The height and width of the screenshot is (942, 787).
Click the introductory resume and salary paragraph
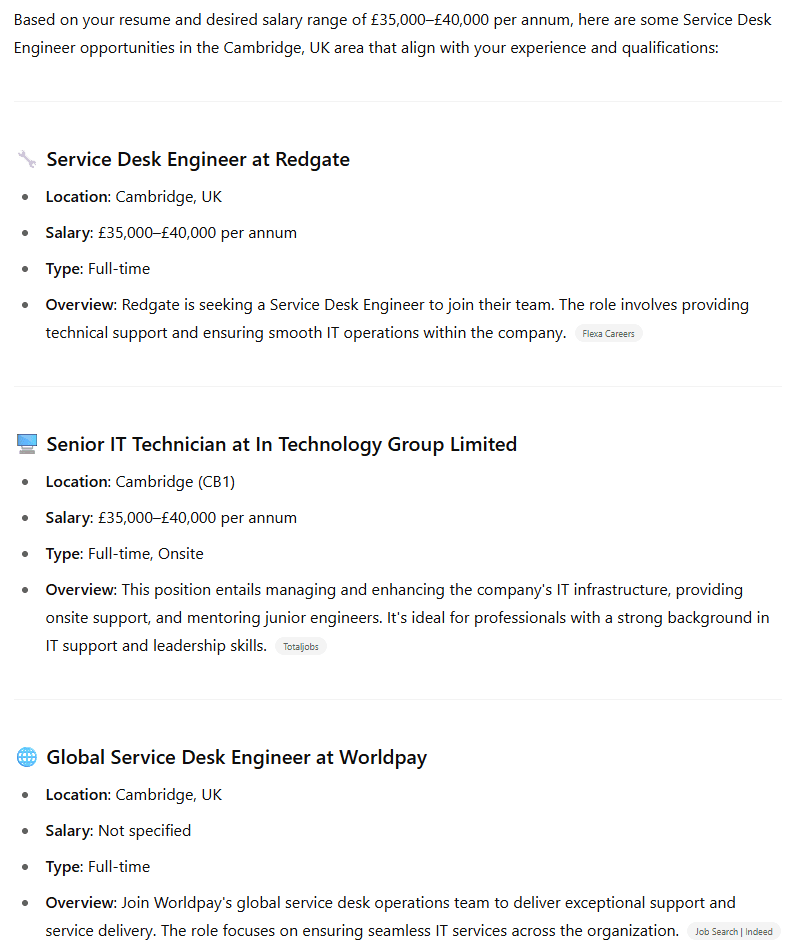click(392, 34)
